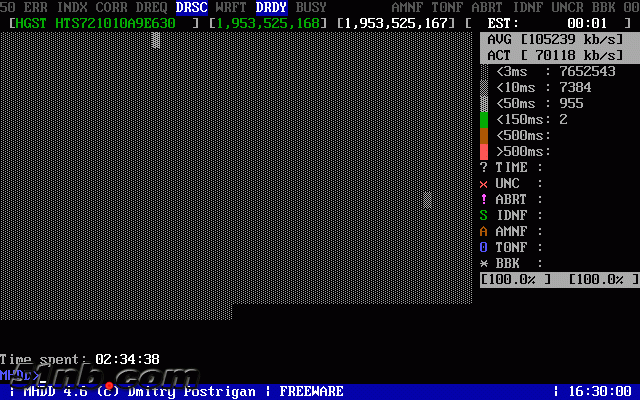
Task: Click the FREEWARE label in status bar
Action: (x=311, y=391)
